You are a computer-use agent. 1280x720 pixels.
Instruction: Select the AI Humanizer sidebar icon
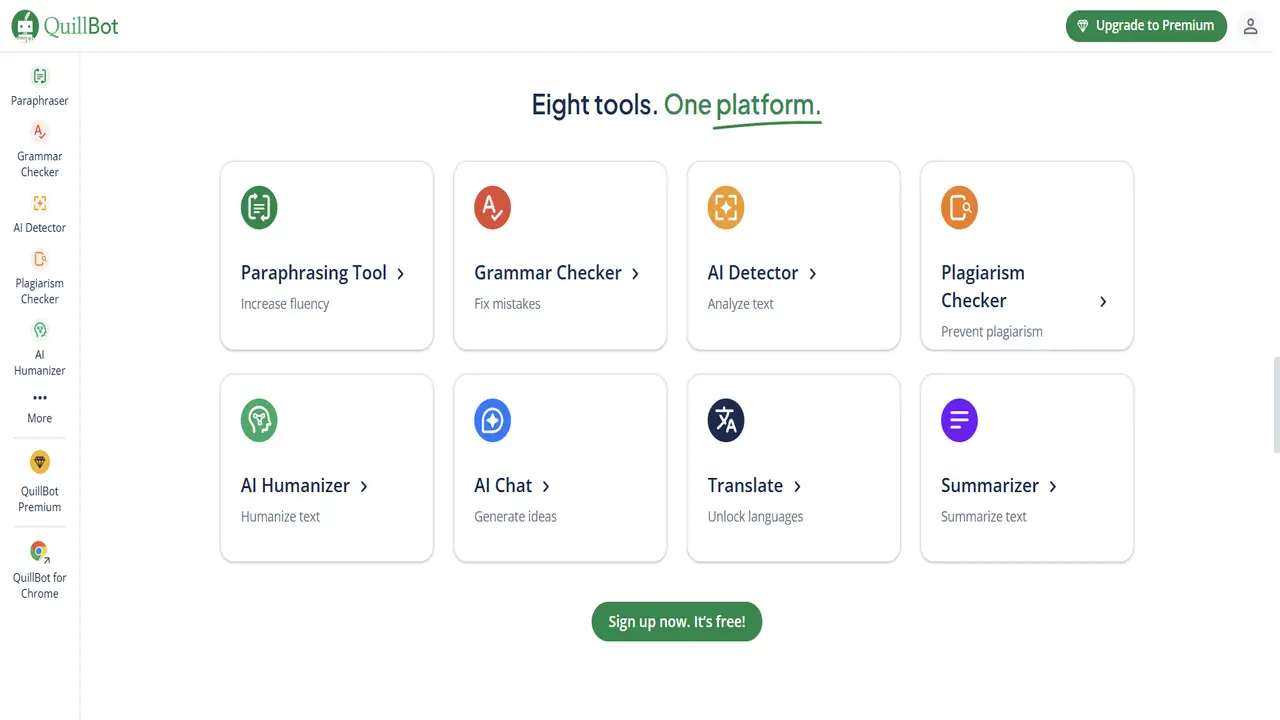coord(39,330)
